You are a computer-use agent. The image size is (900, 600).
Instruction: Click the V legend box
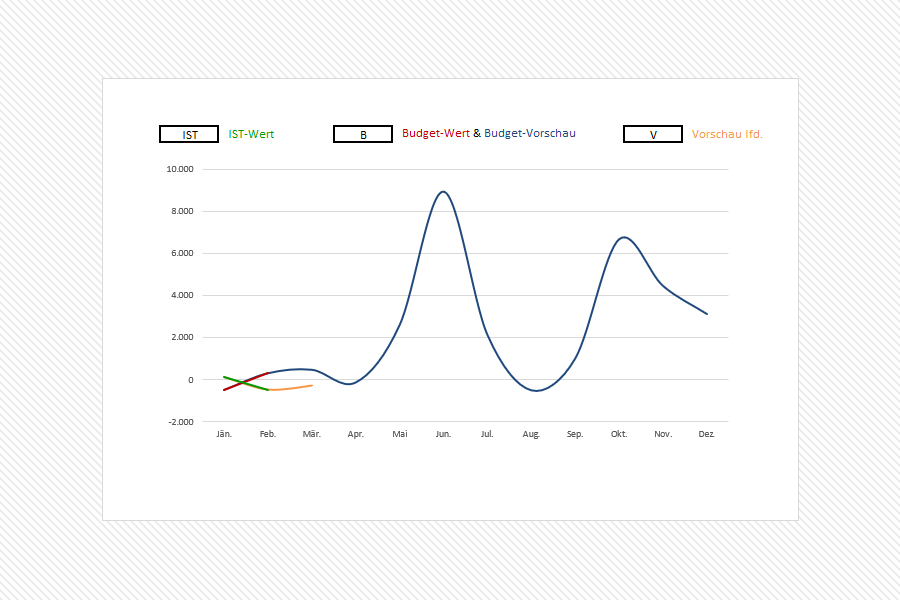coord(652,134)
